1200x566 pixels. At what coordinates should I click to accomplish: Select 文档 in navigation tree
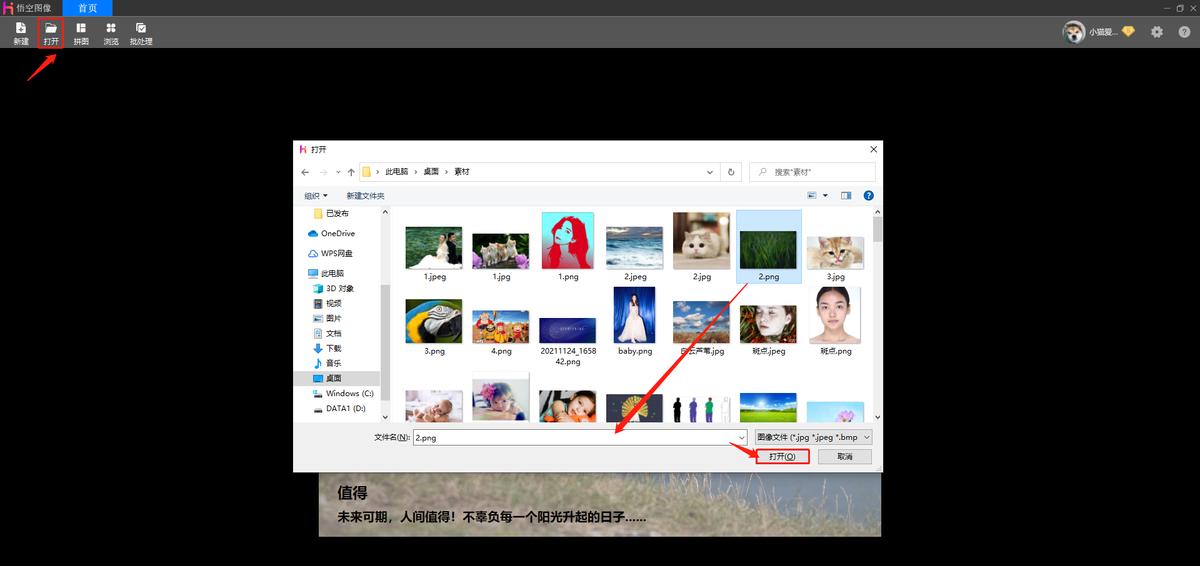(x=327, y=333)
